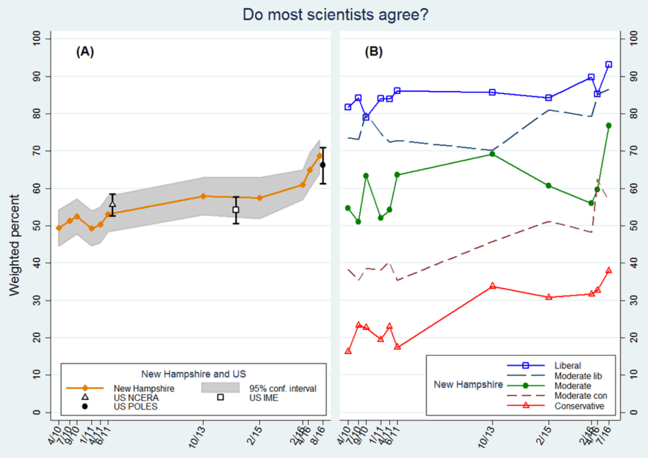Click the US POLES black dot legend marker
Screen dimensions: 648x458
pos(85,406)
